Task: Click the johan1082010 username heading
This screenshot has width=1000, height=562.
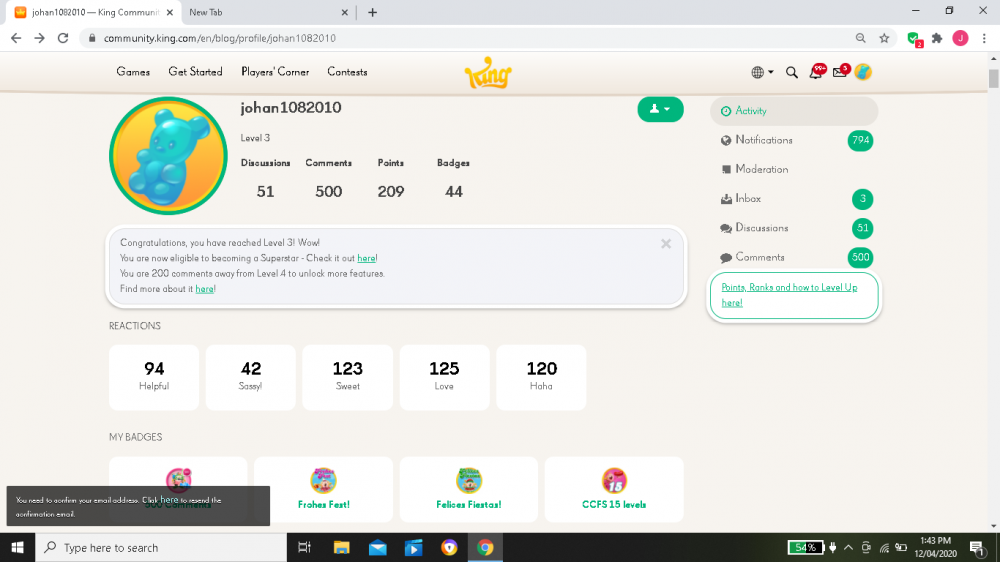Action: pyautogui.click(x=291, y=108)
